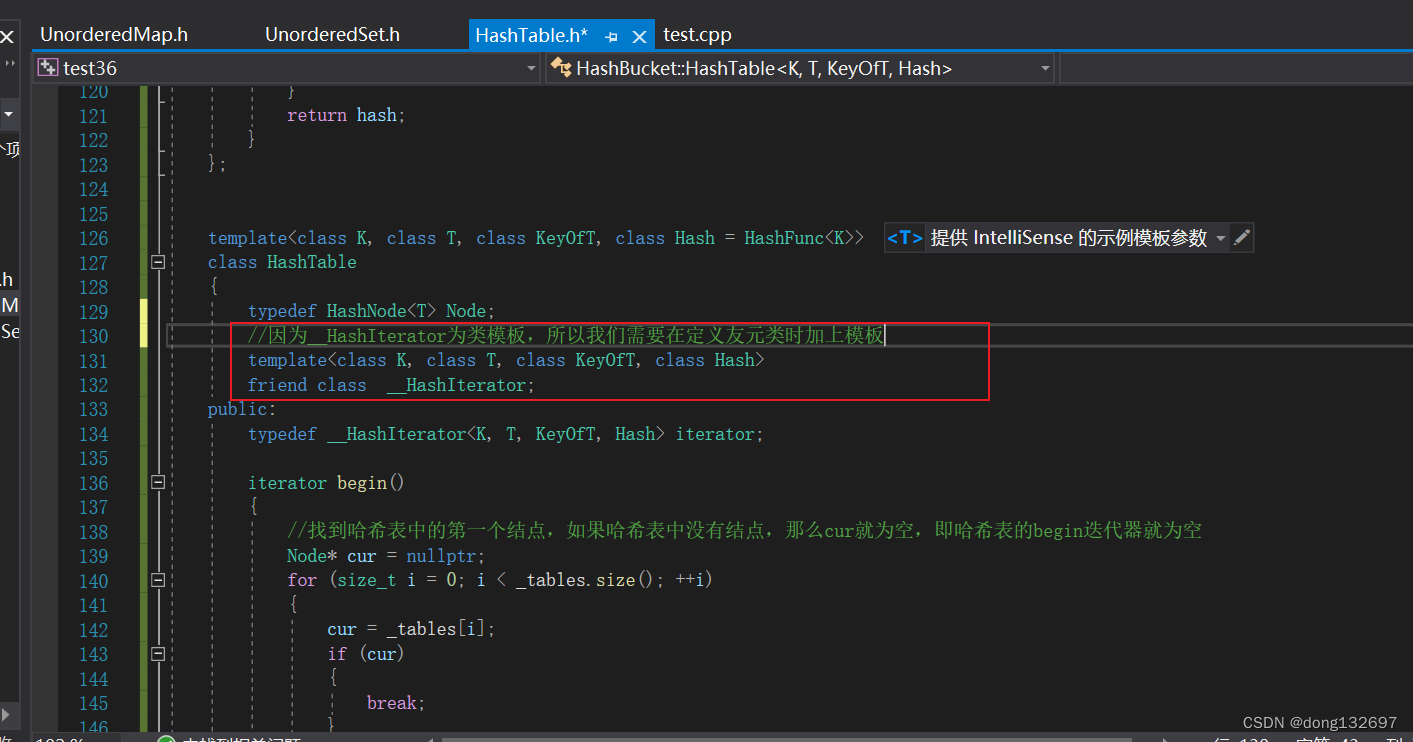
Task: Pin the HashTable.h tab
Action: coord(612,36)
